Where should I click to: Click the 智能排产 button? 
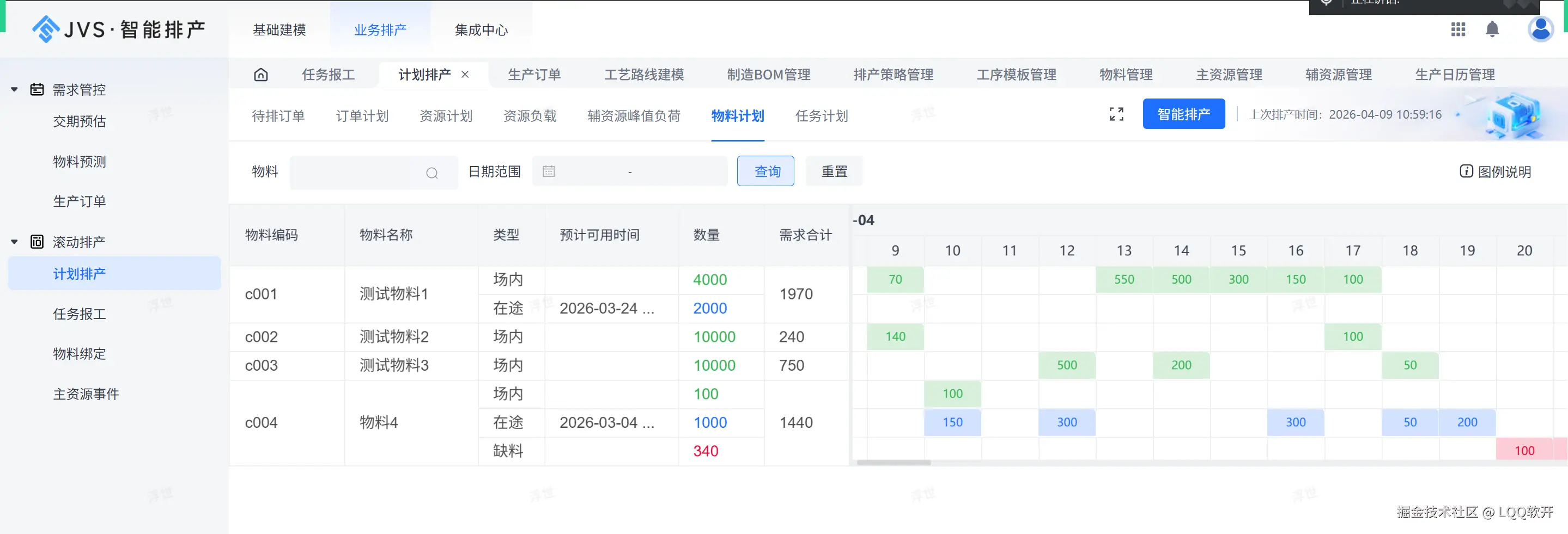tap(1183, 114)
